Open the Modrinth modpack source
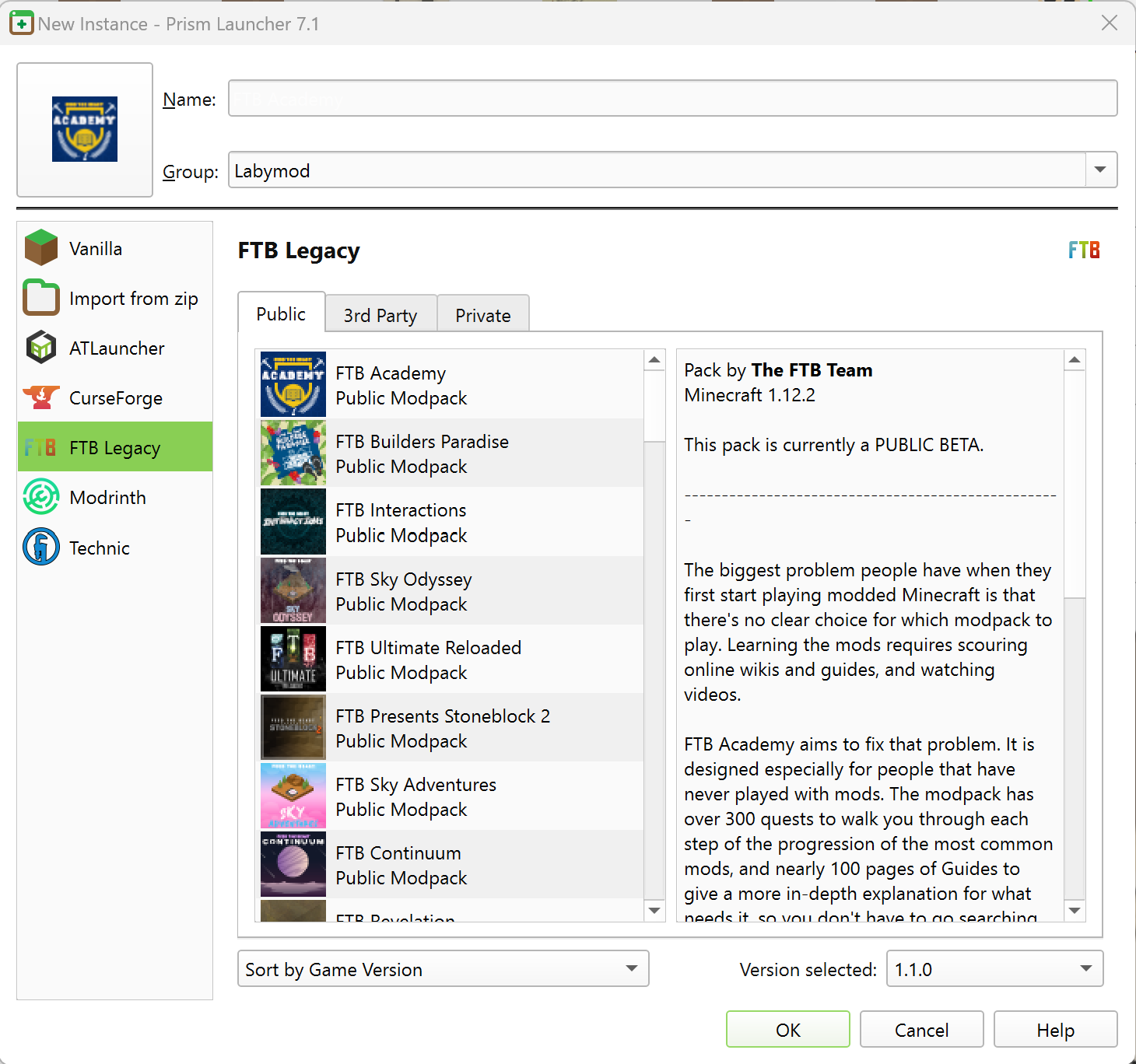 point(105,497)
